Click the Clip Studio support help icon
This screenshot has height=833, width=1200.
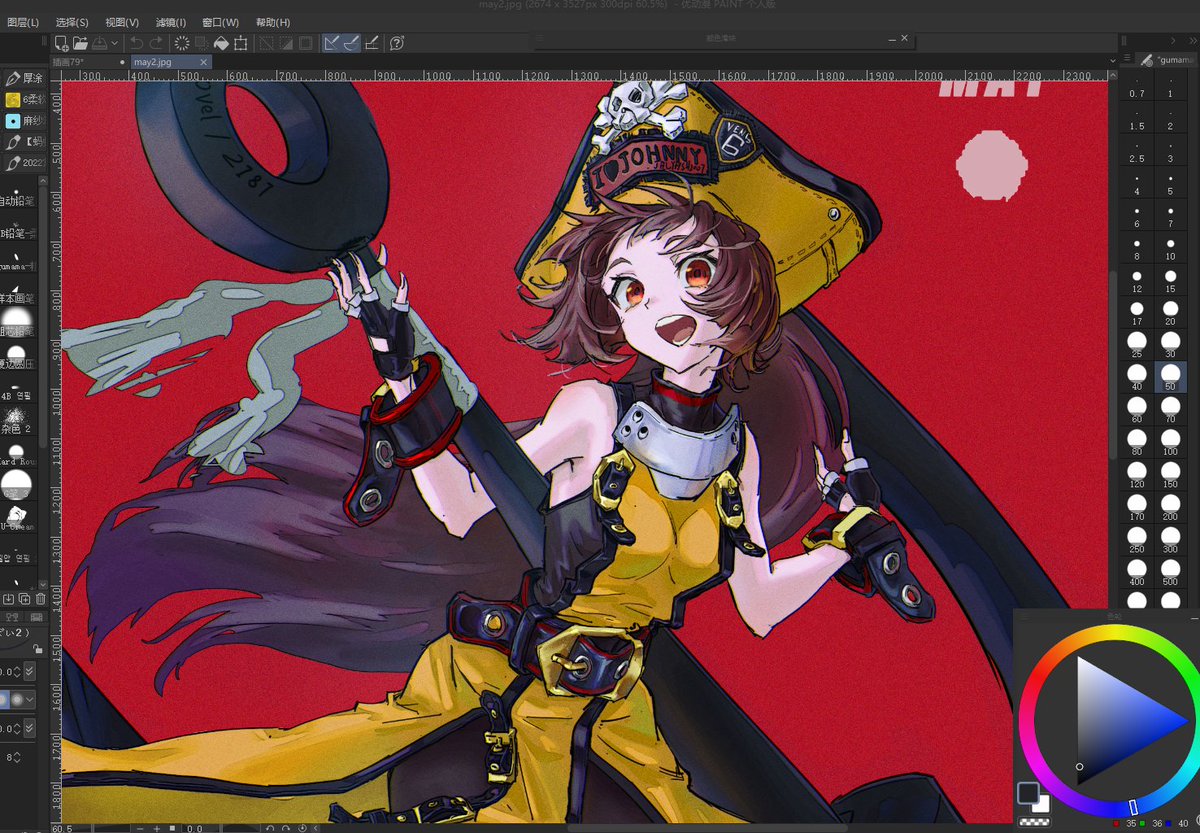tap(397, 43)
